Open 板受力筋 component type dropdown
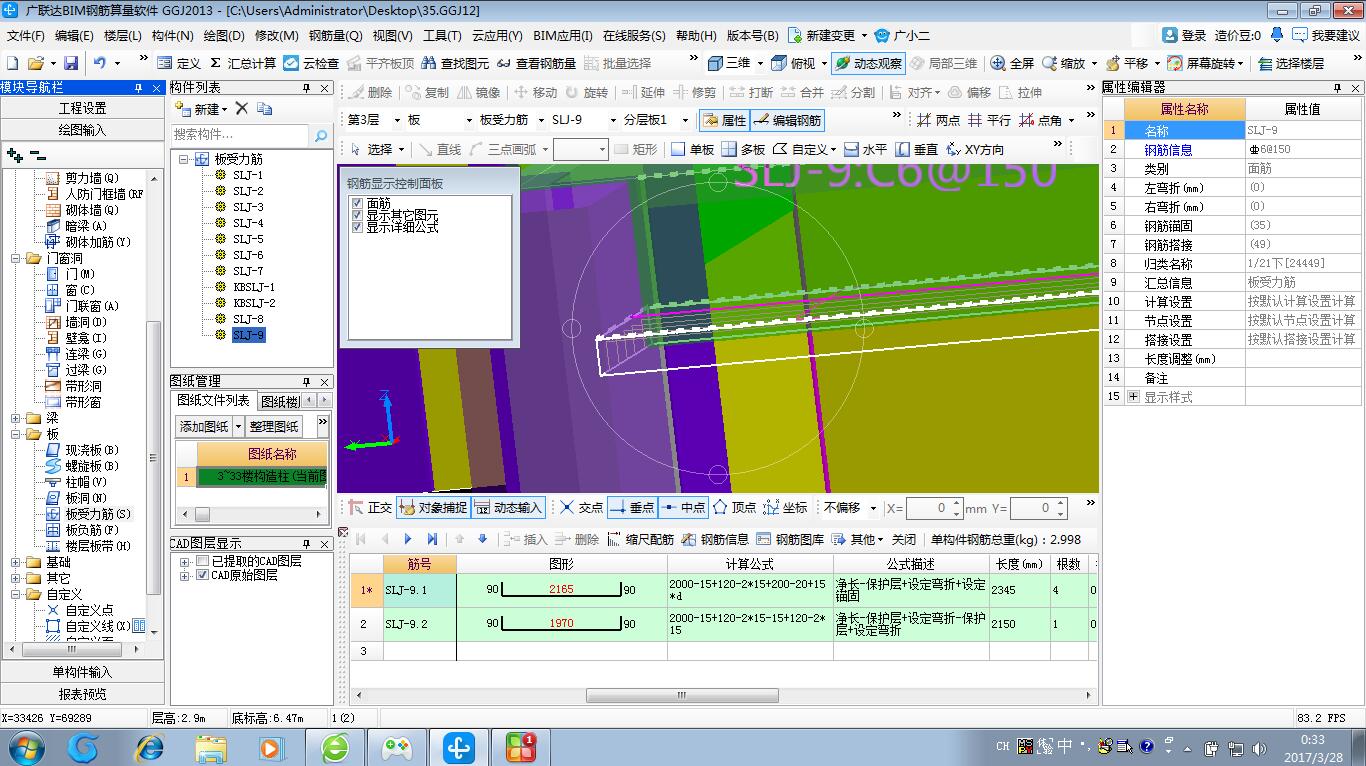This screenshot has height=766, width=1366. 540,120
